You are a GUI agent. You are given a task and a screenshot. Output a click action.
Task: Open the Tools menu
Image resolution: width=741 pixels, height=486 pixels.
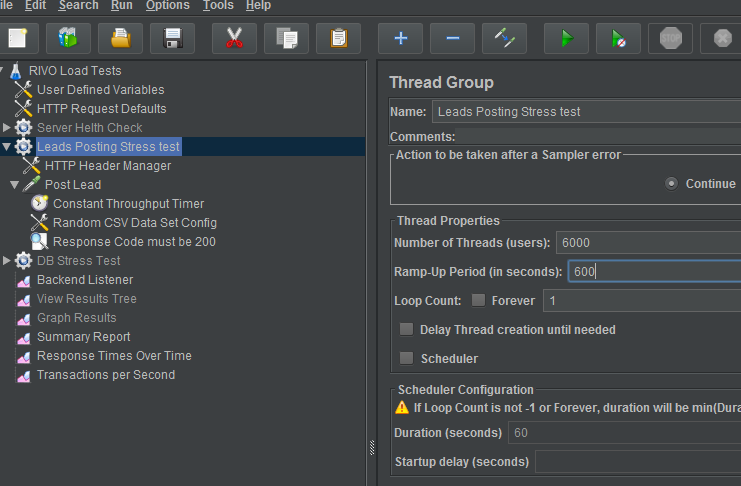[218, 5]
